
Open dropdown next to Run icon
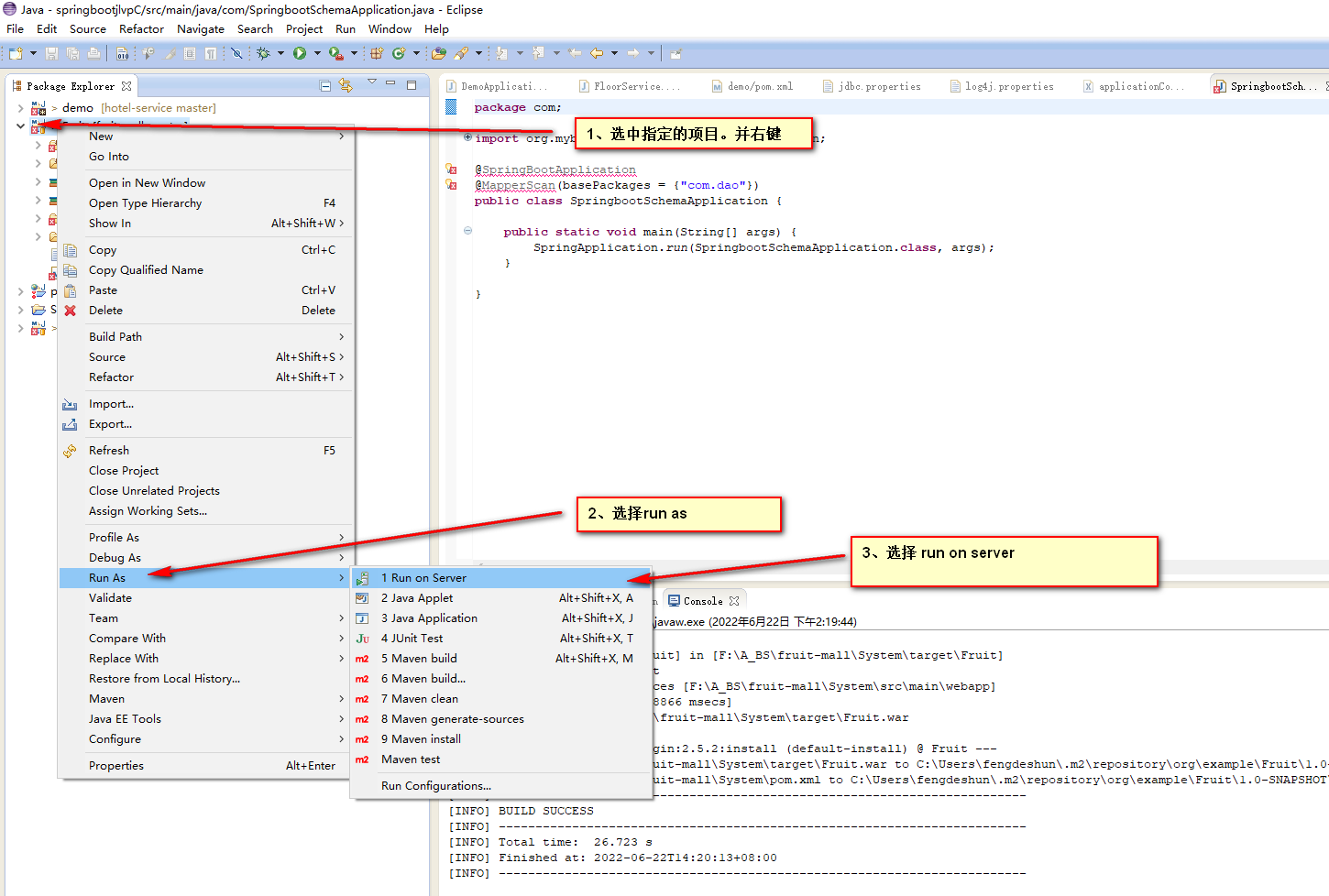[317, 53]
